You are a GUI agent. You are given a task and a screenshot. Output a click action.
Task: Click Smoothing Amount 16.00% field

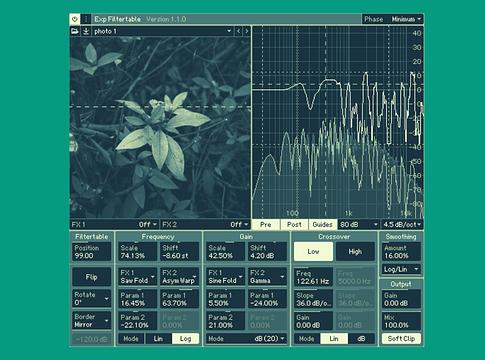click(x=401, y=252)
